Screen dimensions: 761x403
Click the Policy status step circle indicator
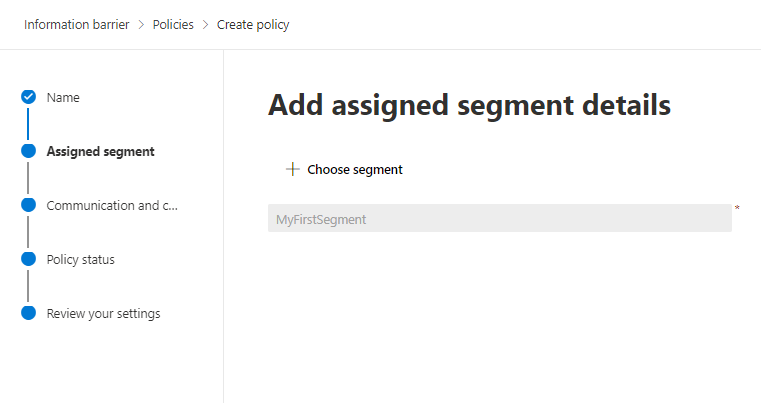pyautogui.click(x=28, y=259)
